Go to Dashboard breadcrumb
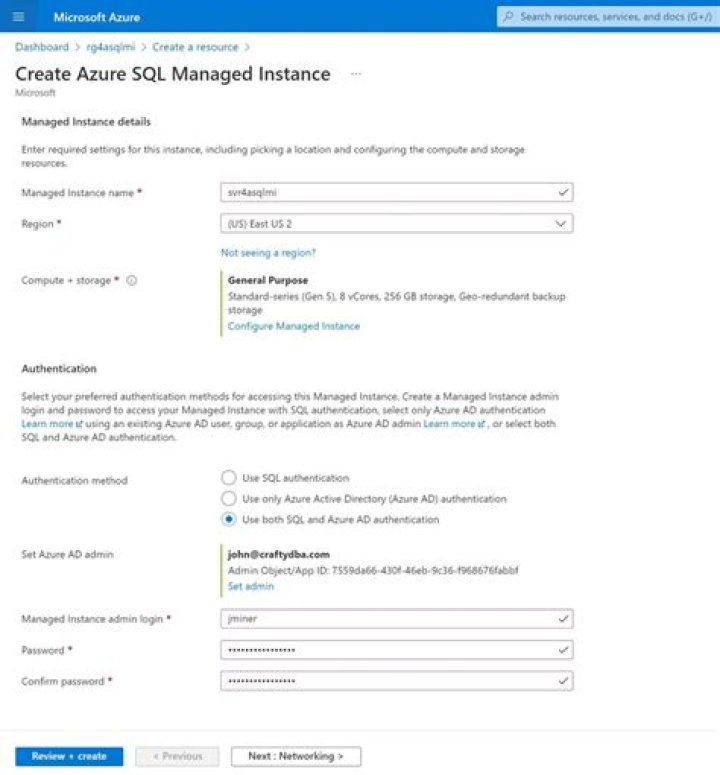 coord(42,47)
